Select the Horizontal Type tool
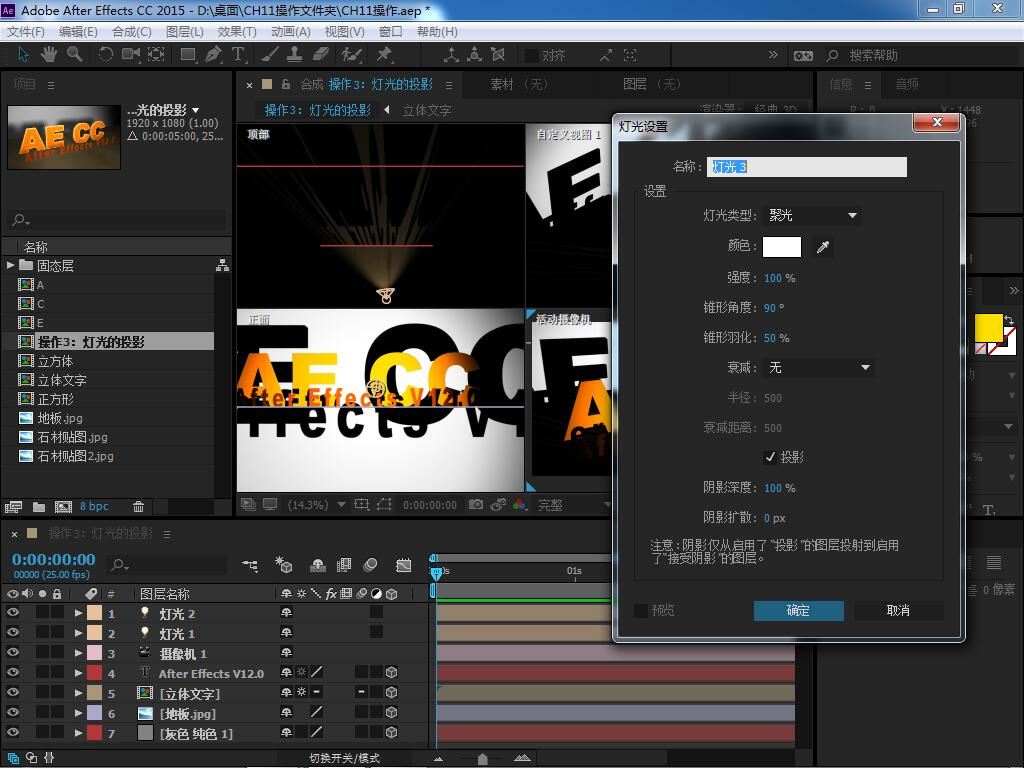The width and height of the screenshot is (1024, 768). tap(238, 55)
